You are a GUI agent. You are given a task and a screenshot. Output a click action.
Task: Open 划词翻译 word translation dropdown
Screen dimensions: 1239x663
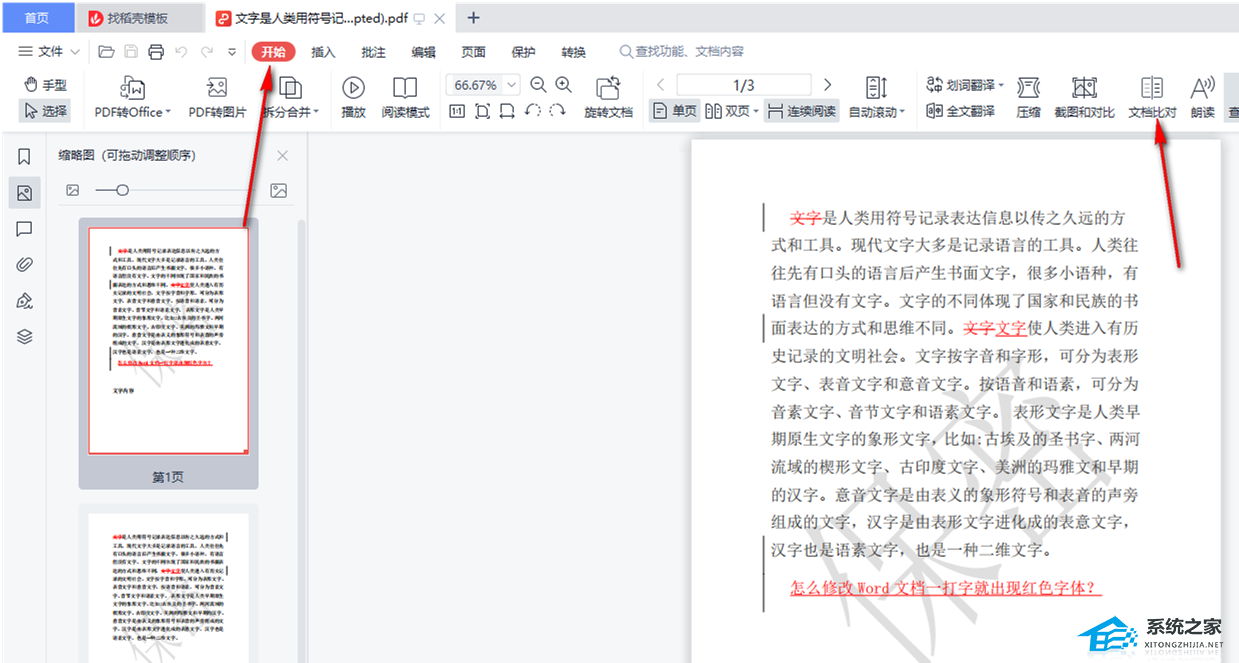[965, 85]
